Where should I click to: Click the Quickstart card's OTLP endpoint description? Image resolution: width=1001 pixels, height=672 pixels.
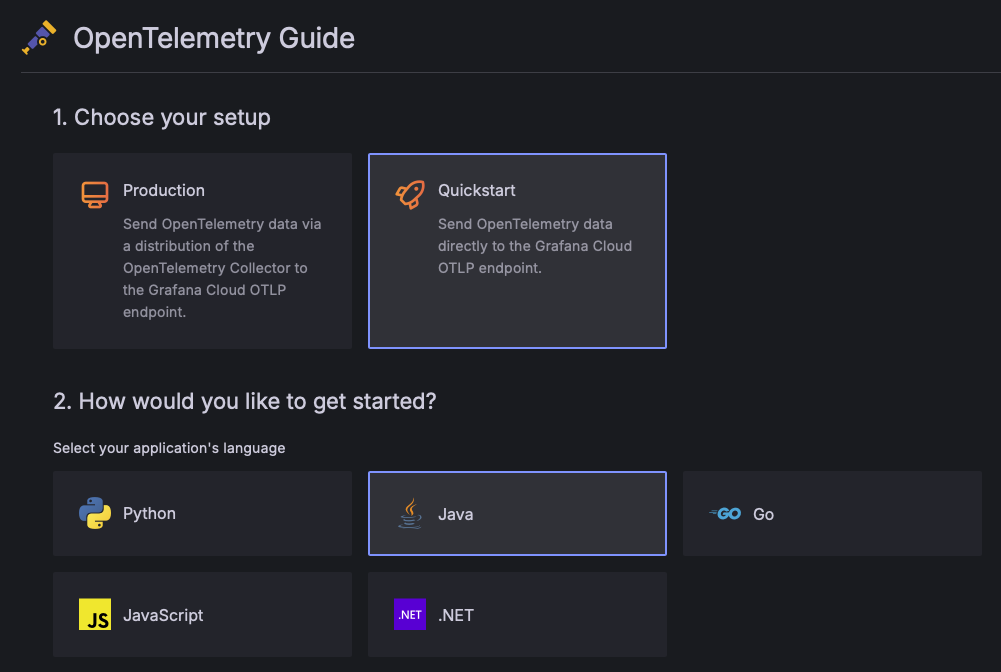535,246
